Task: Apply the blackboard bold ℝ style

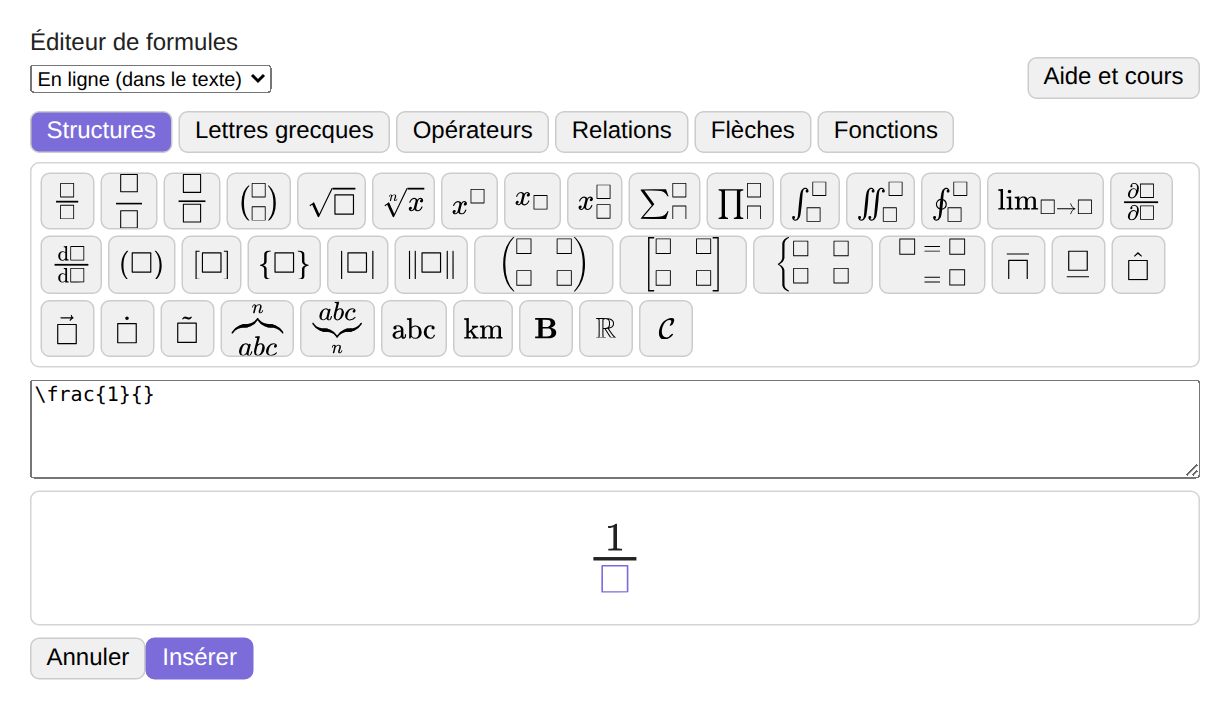Action: [x=606, y=329]
